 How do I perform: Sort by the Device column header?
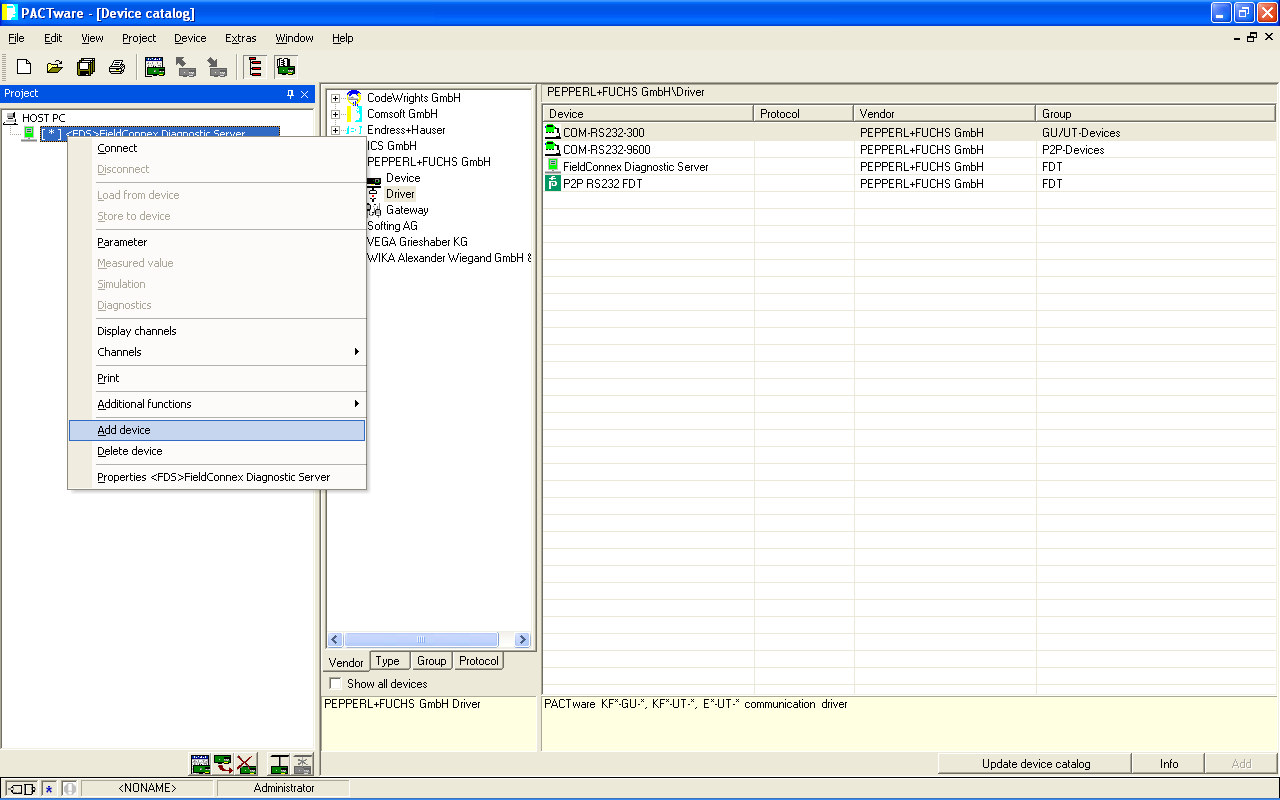648,114
